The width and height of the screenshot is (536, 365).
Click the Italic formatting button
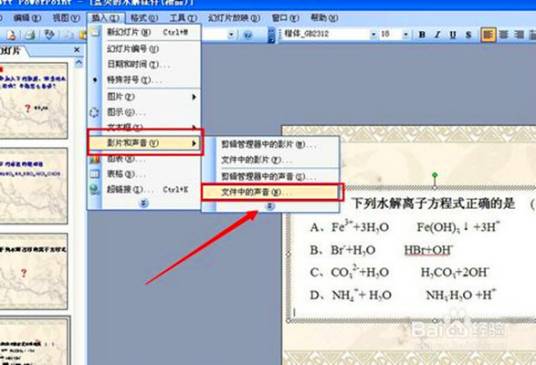(x=437, y=35)
